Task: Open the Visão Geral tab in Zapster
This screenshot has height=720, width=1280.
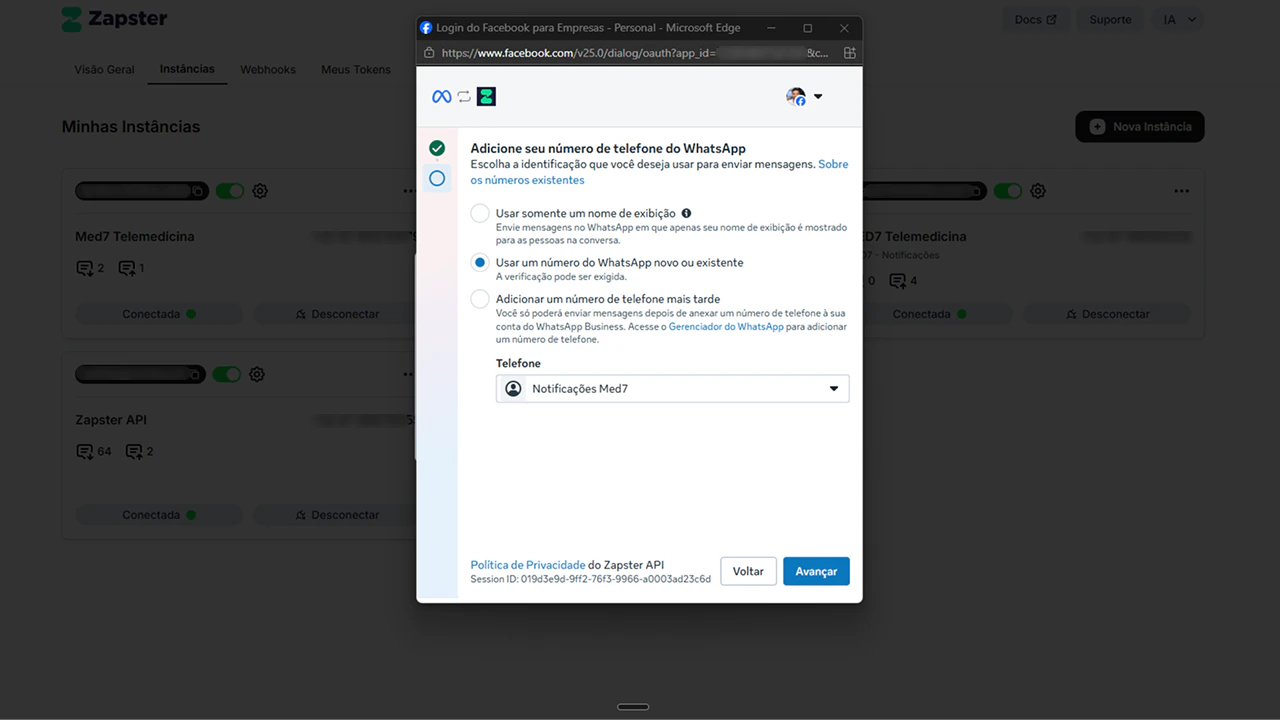Action: coord(104,70)
